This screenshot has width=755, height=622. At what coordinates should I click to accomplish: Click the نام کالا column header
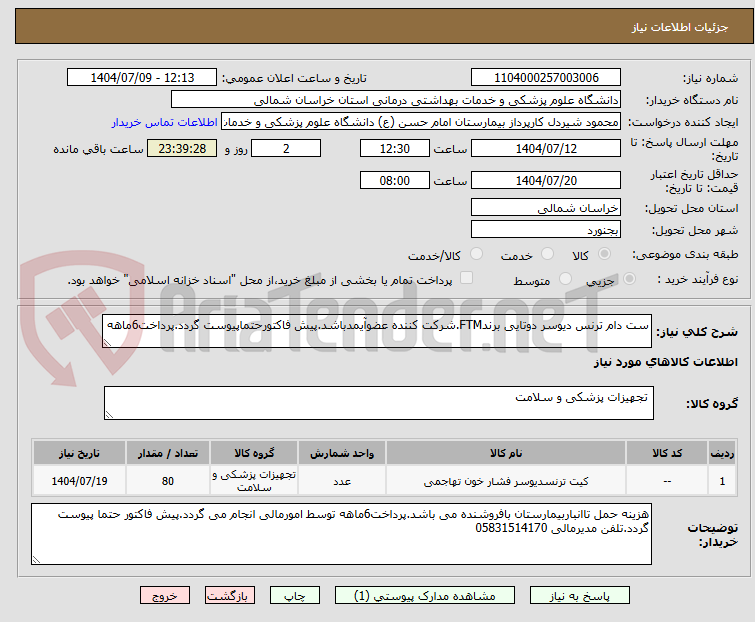(x=506, y=454)
